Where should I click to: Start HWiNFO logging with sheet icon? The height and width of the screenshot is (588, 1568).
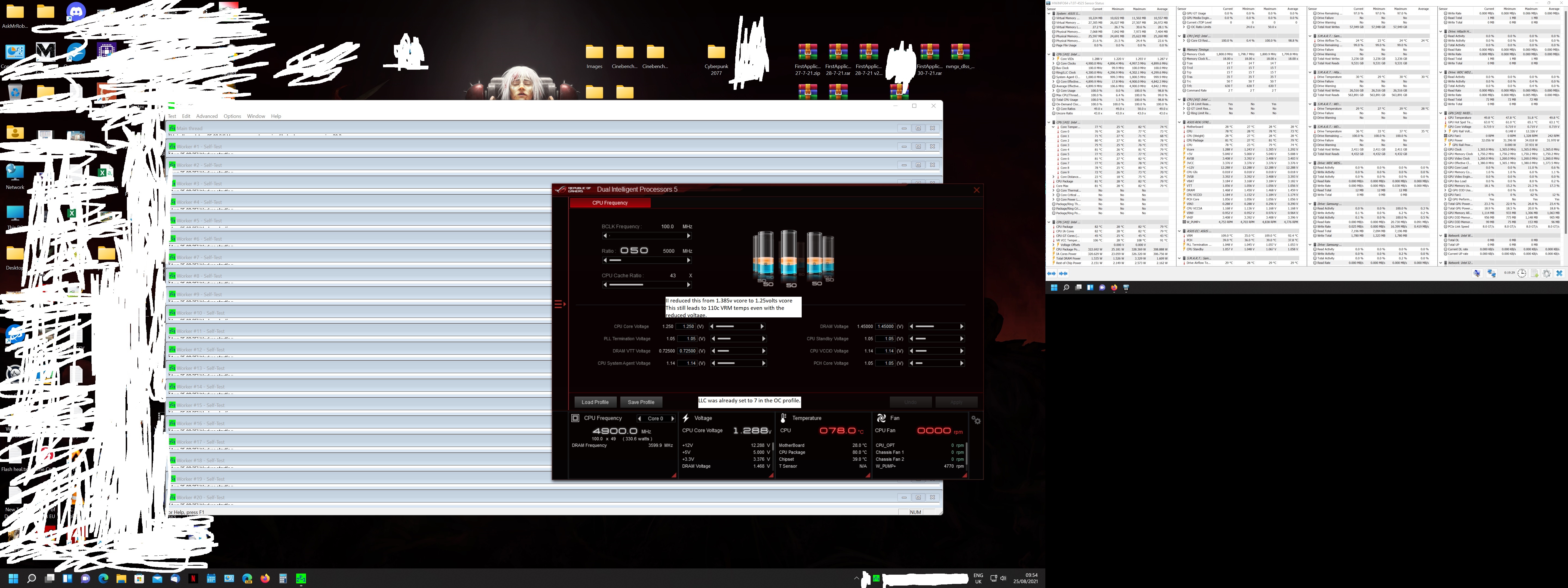click(1535, 273)
